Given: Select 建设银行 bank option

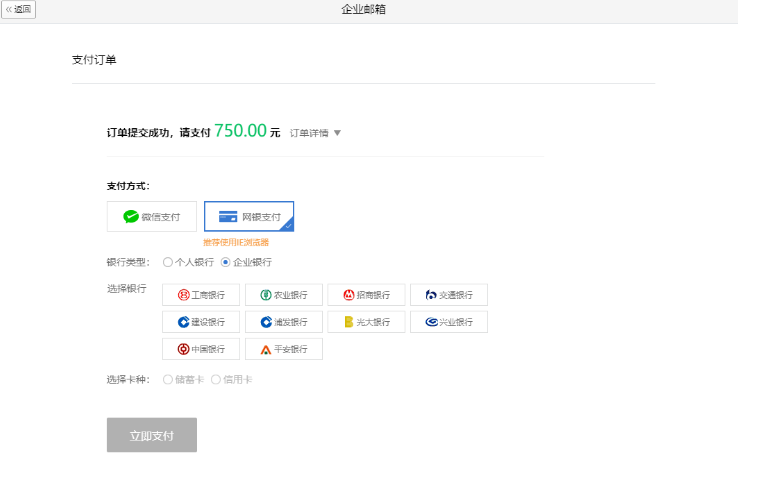Looking at the screenshot, I should point(201,322).
